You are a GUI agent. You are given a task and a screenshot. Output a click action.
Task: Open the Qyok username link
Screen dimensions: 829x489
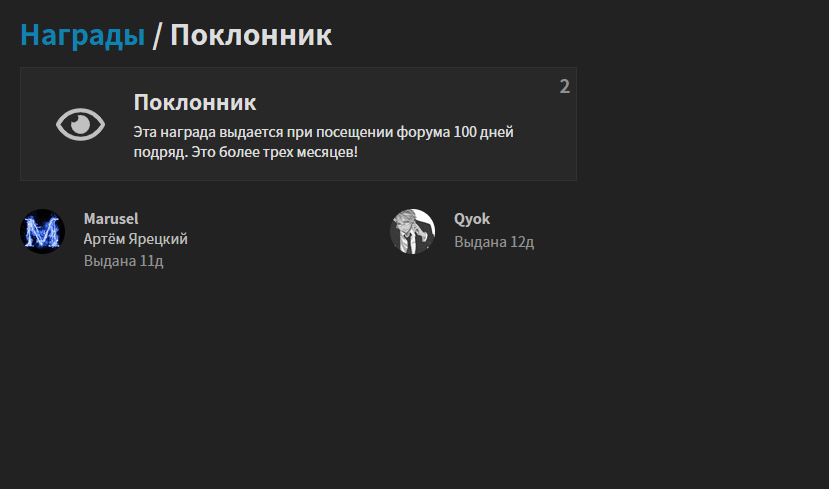[x=472, y=219]
